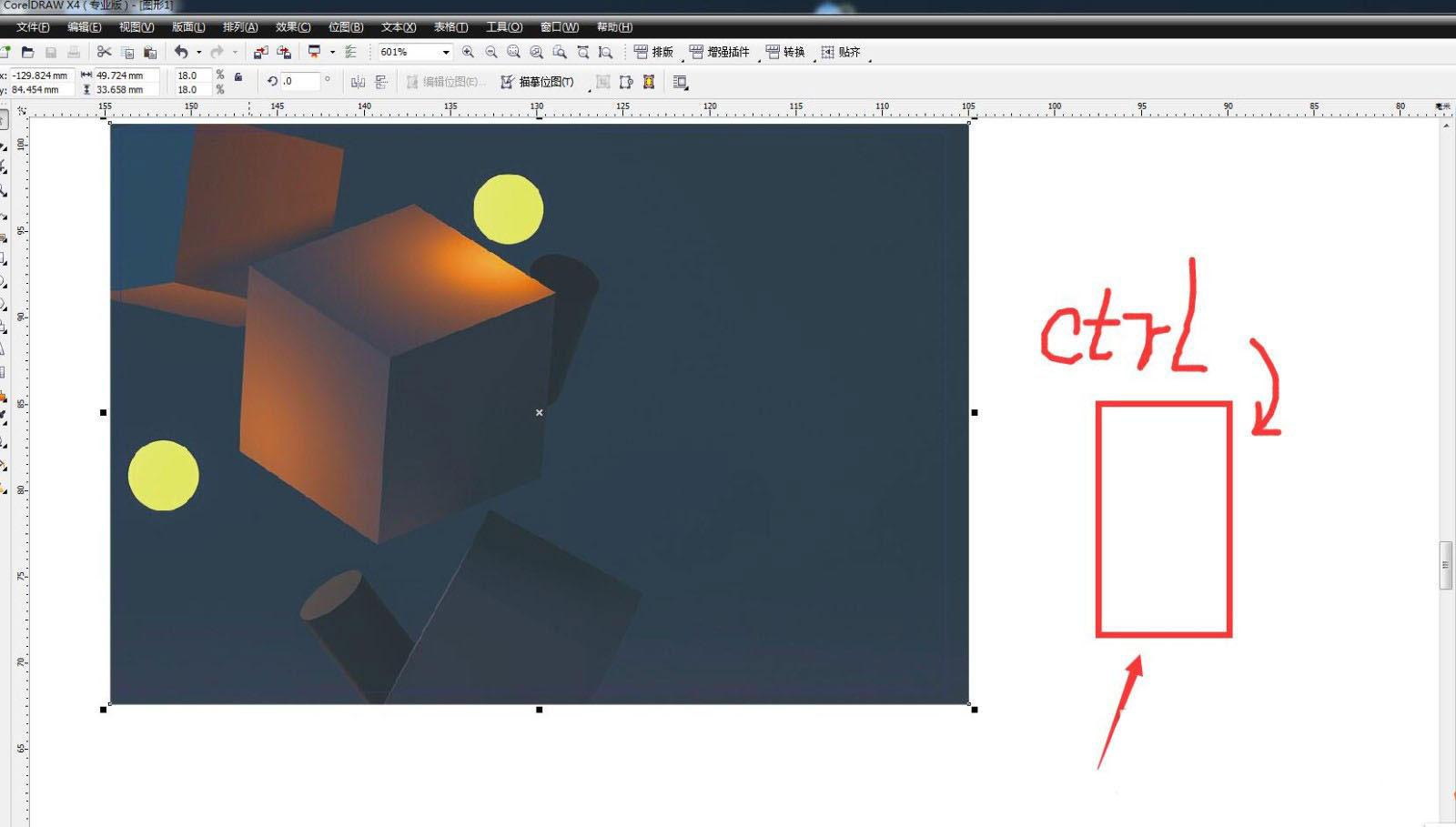This screenshot has height=827, width=1456.
Task: Click the Mirror horizontally icon
Action: tap(358, 82)
